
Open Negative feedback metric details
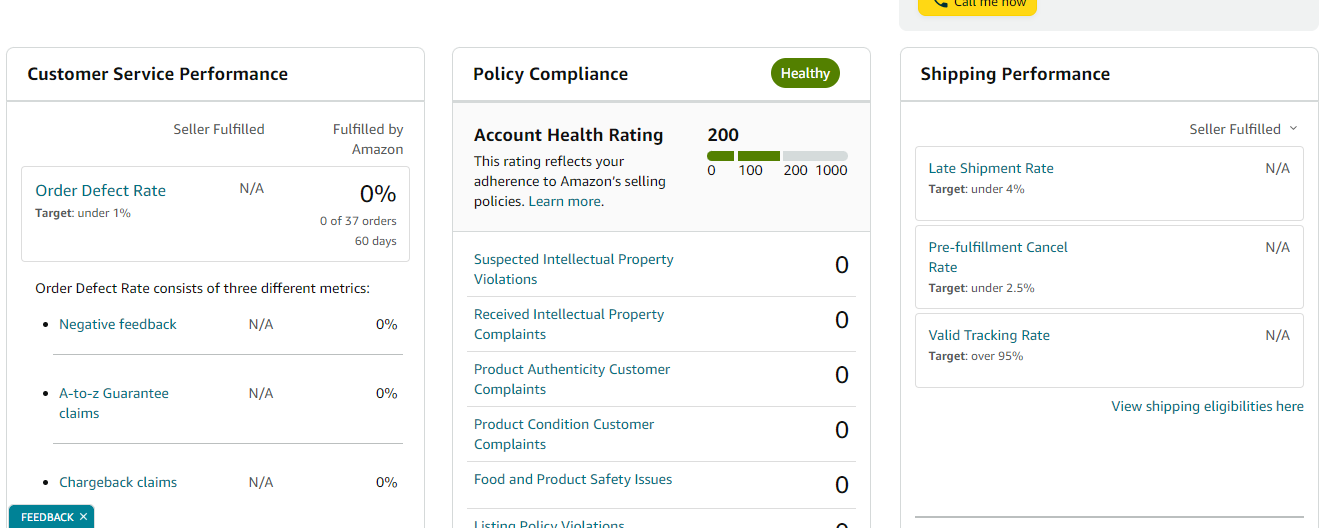[x=118, y=325]
